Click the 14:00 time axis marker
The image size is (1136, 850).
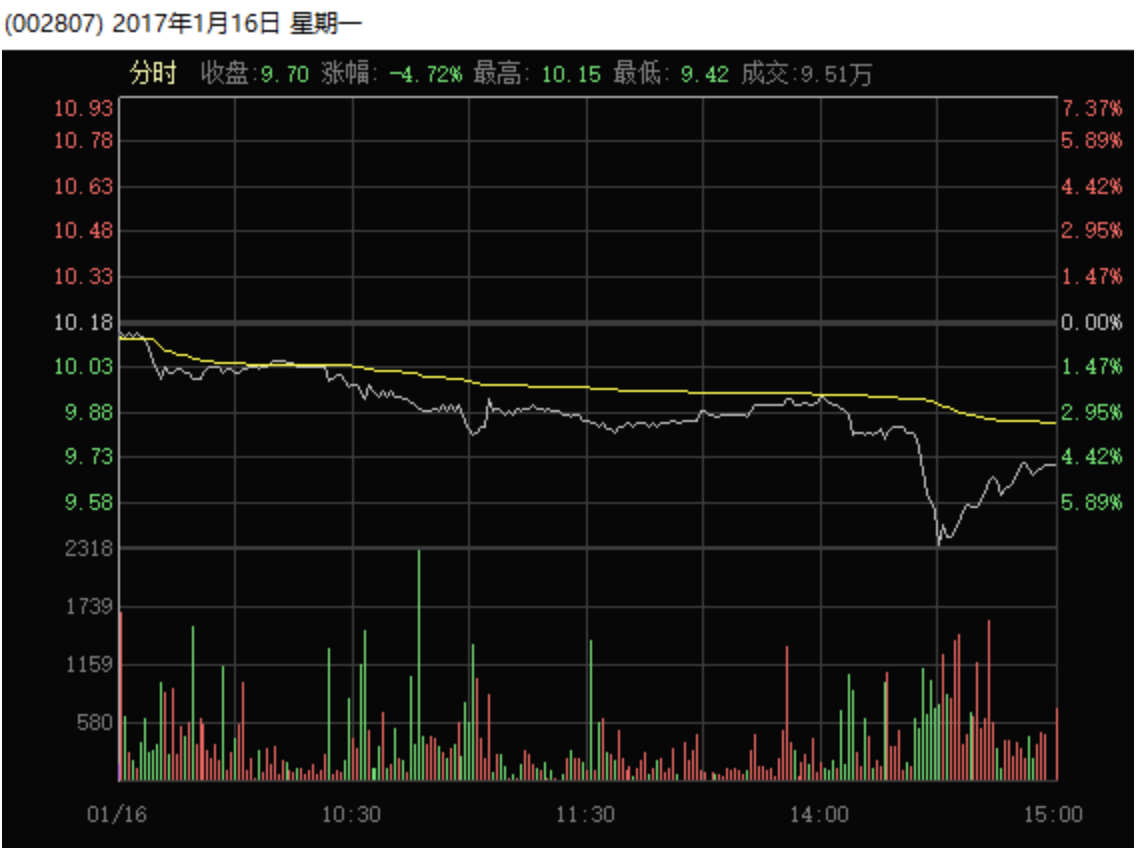pyautogui.click(x=820, y=815)
